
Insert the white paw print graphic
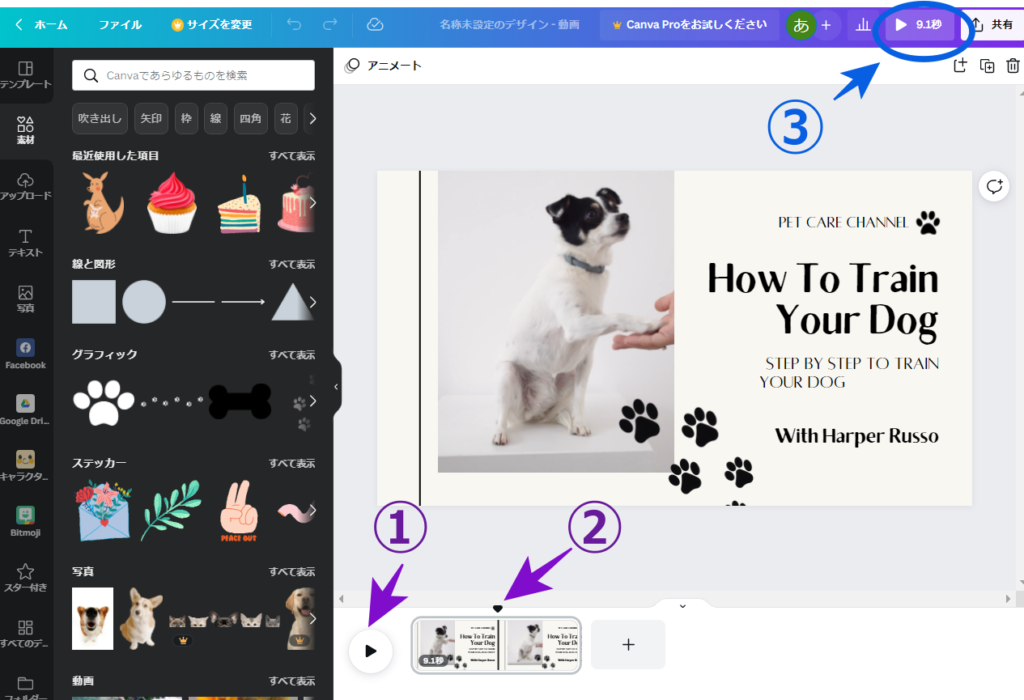click(x=104, y=402)
